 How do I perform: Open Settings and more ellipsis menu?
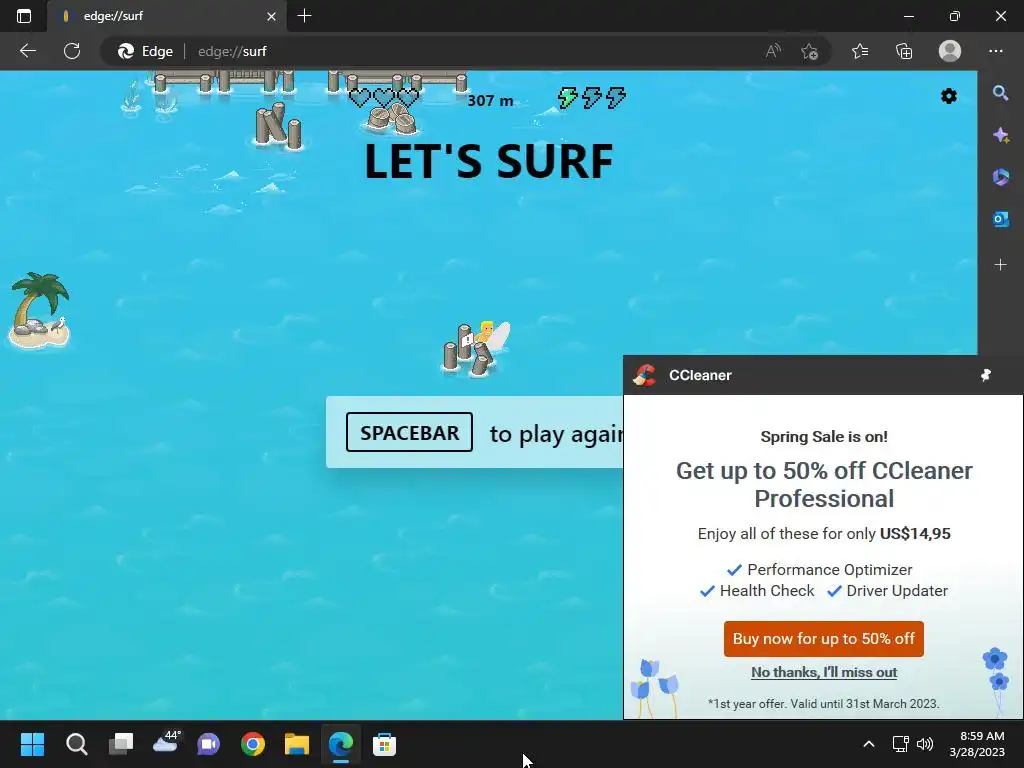coord(995,51)
